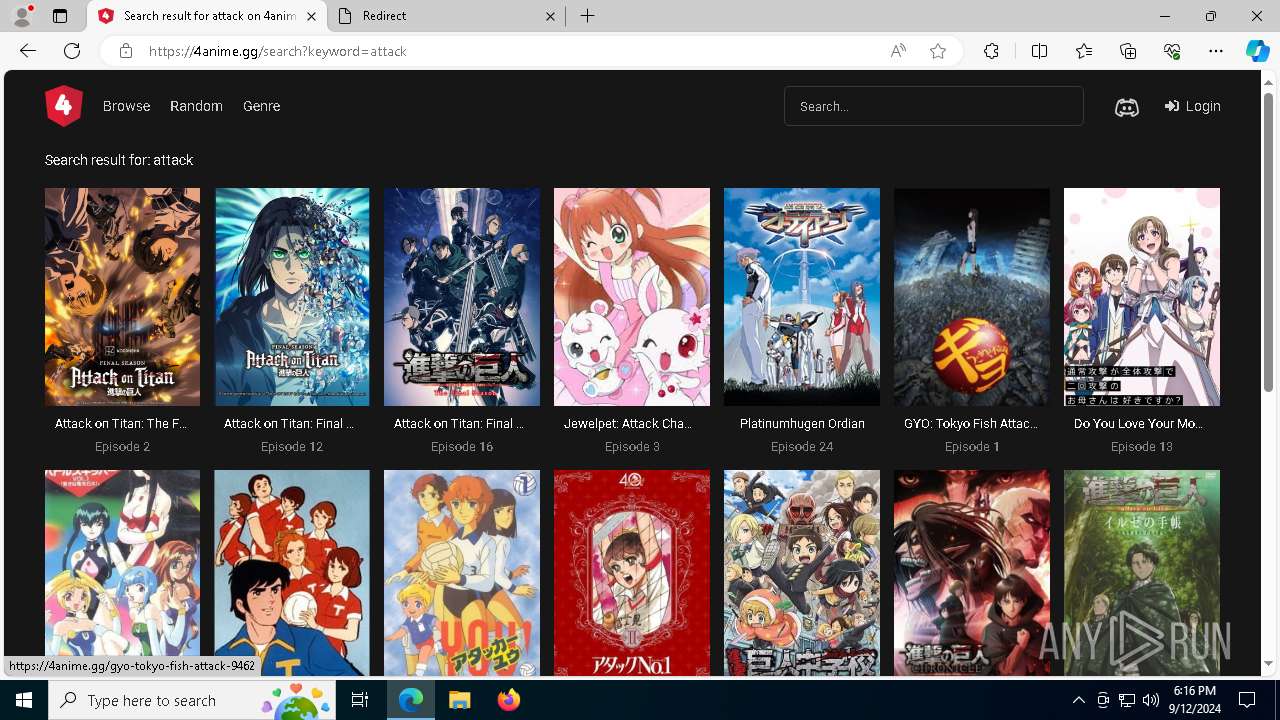This screenshot has height=720, width=1280.
Task: Open GYO: Tokyo Fish Attack poster
Action: [x=972, y=297]
